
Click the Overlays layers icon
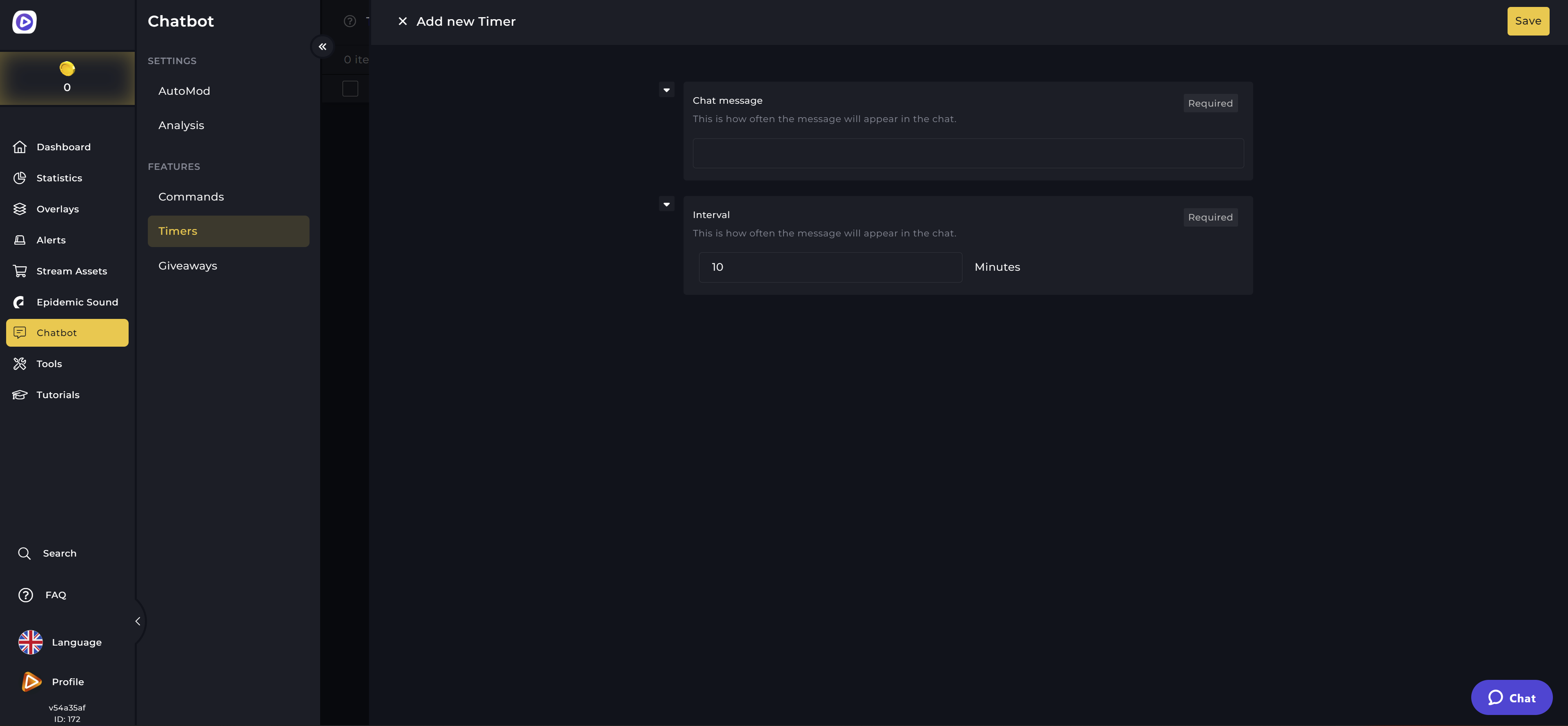point(20,209)
